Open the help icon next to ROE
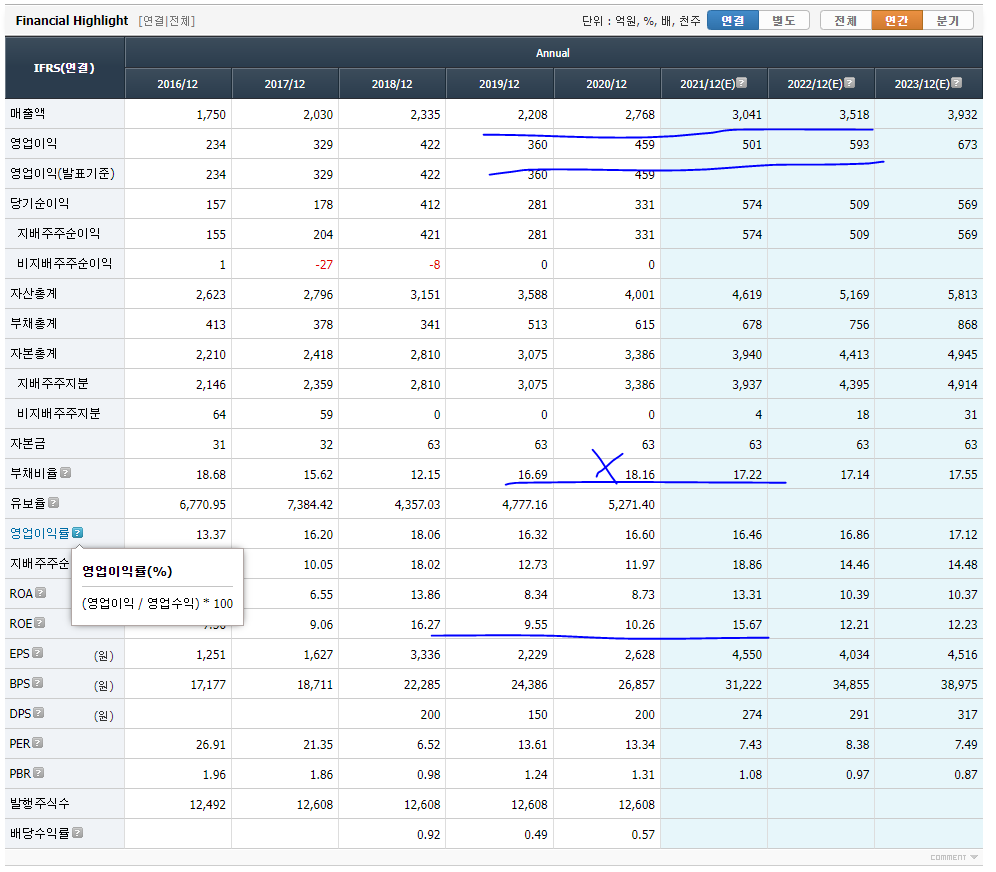The height and width of the screenshot is (872, 996). 39,622
